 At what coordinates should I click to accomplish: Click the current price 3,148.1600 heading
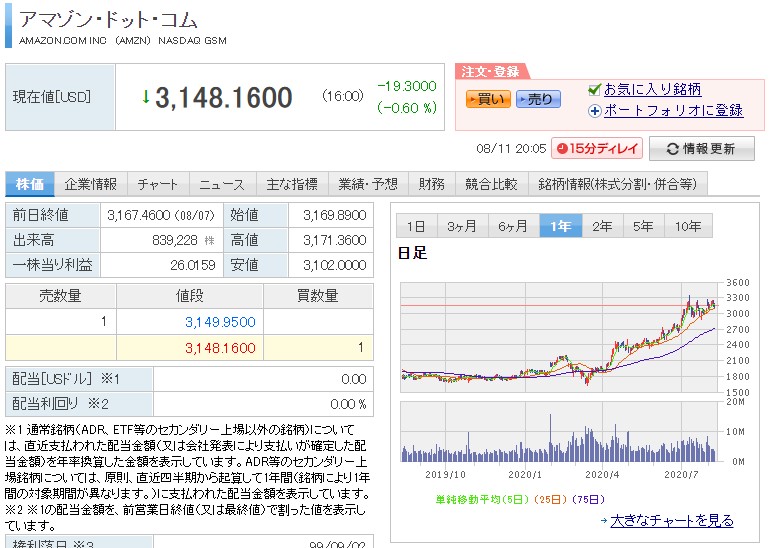(x=224, y=97)
